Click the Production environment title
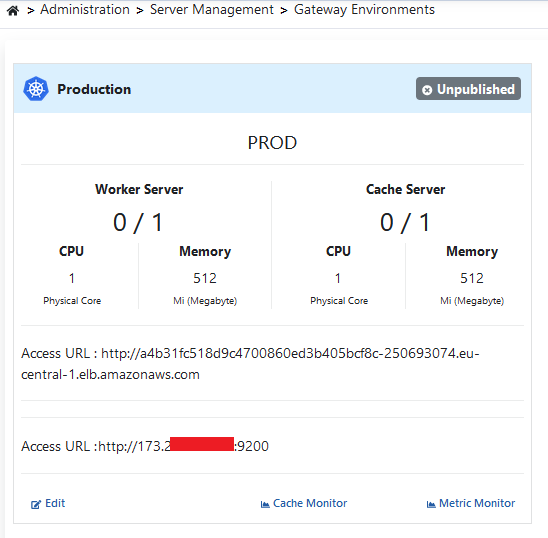This screenshot has width=548, height=538. click(94, 89)
